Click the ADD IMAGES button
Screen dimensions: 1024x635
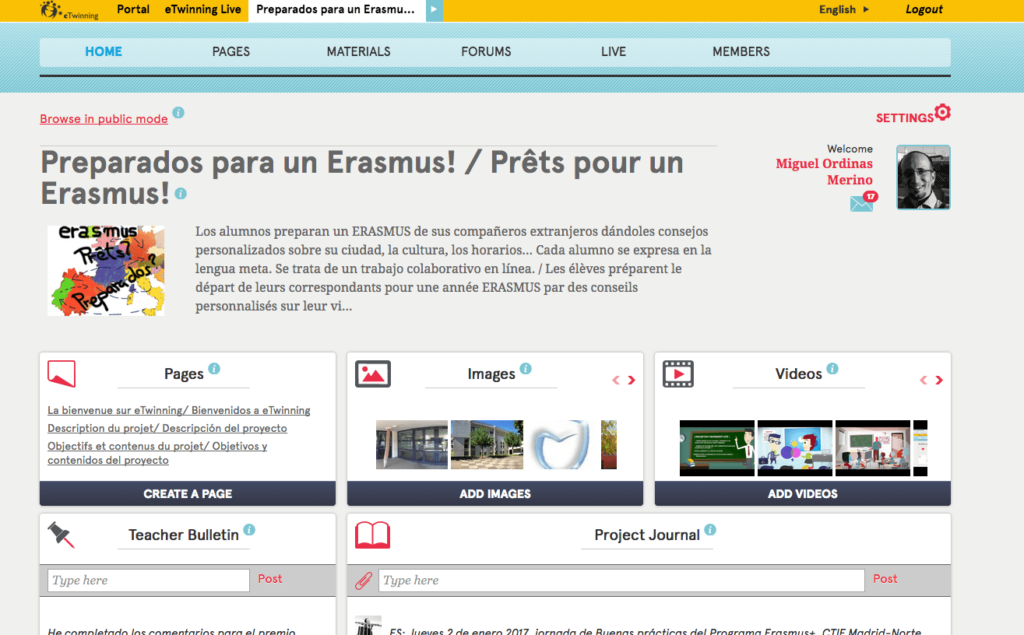coord(495,494)
